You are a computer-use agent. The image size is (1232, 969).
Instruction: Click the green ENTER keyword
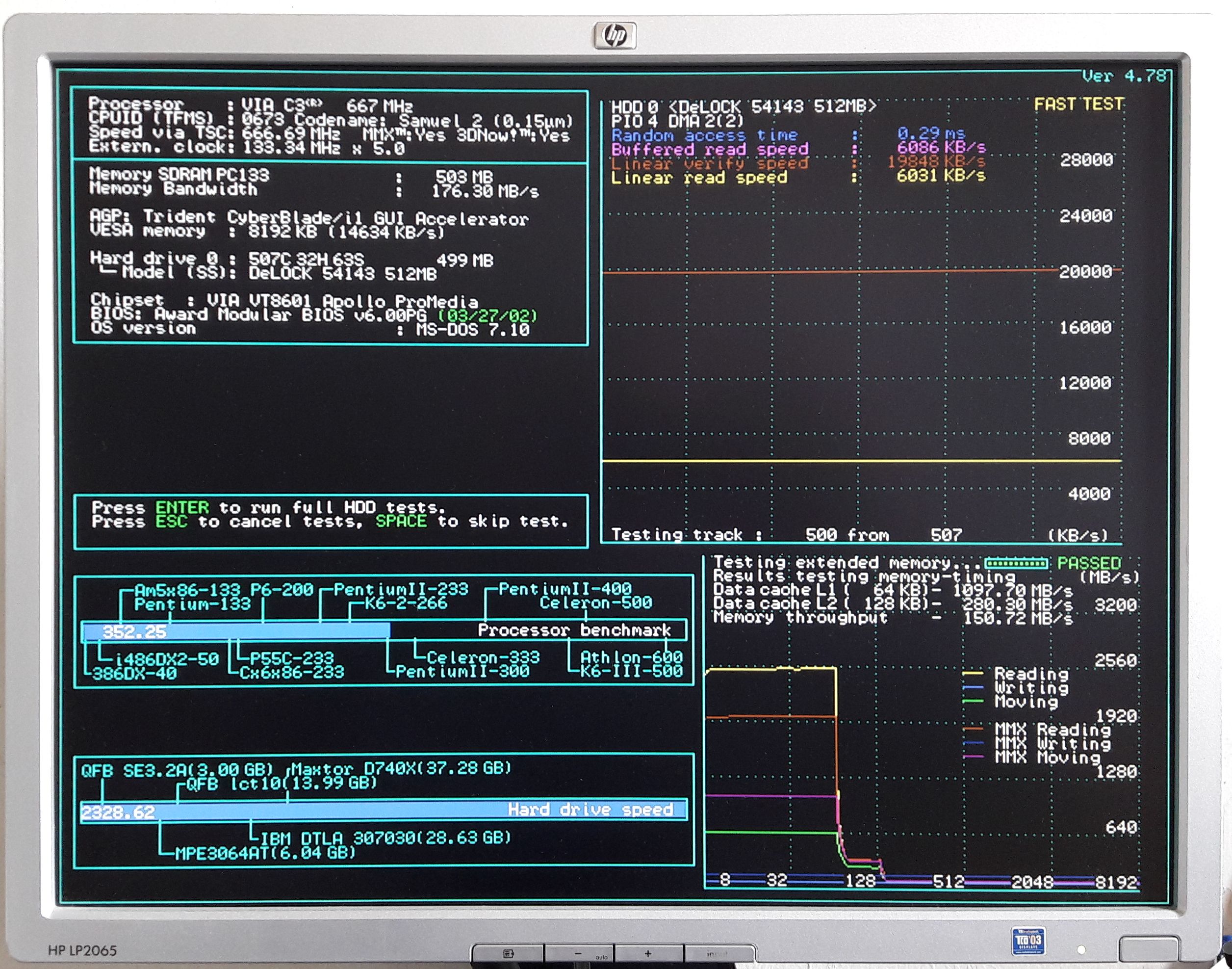pos(182,507)
